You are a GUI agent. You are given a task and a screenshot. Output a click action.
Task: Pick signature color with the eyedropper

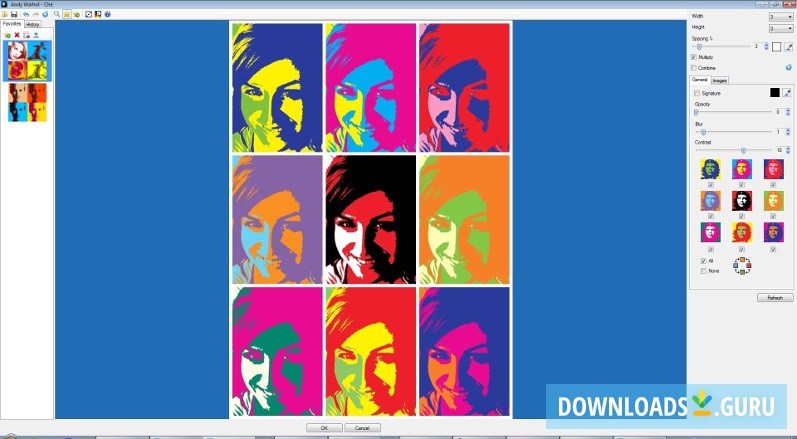[786, 92]
